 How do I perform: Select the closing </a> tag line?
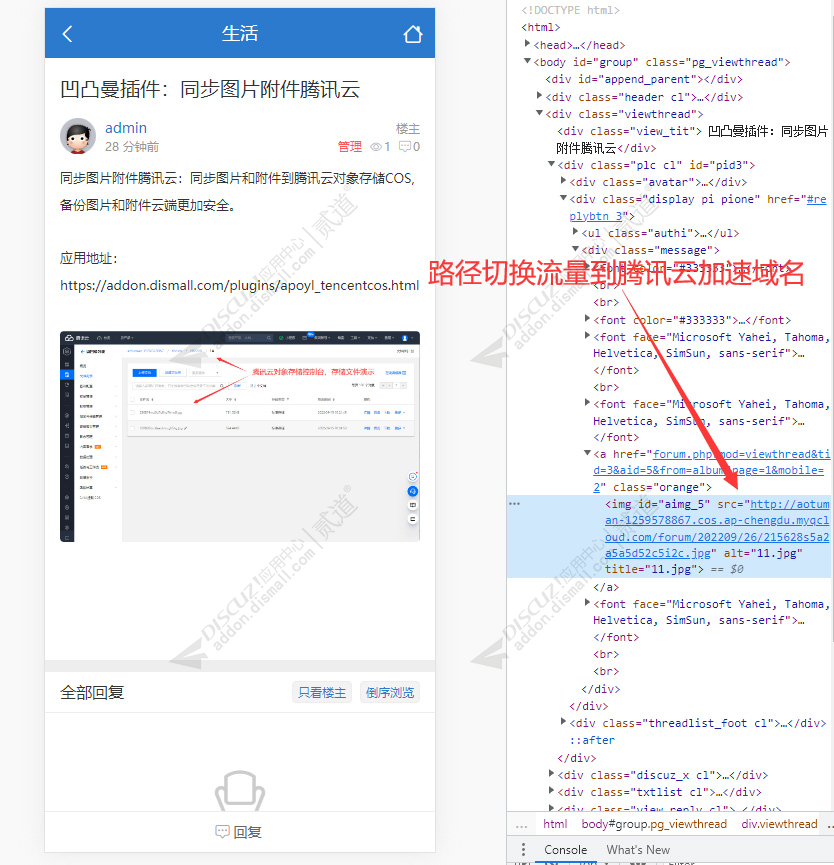pyautogui.click(x=606, y=588)
